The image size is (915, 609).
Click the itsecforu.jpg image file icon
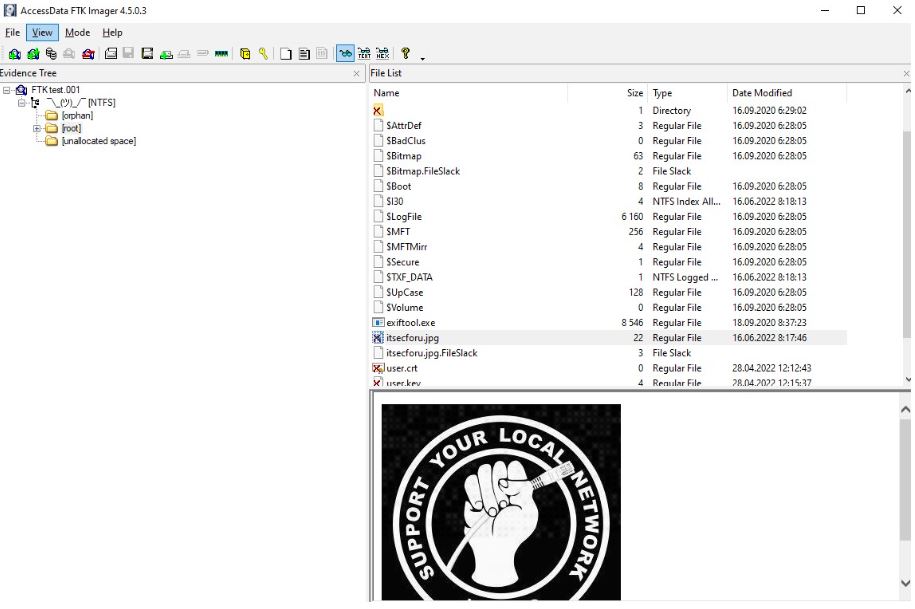coord(378,338)
